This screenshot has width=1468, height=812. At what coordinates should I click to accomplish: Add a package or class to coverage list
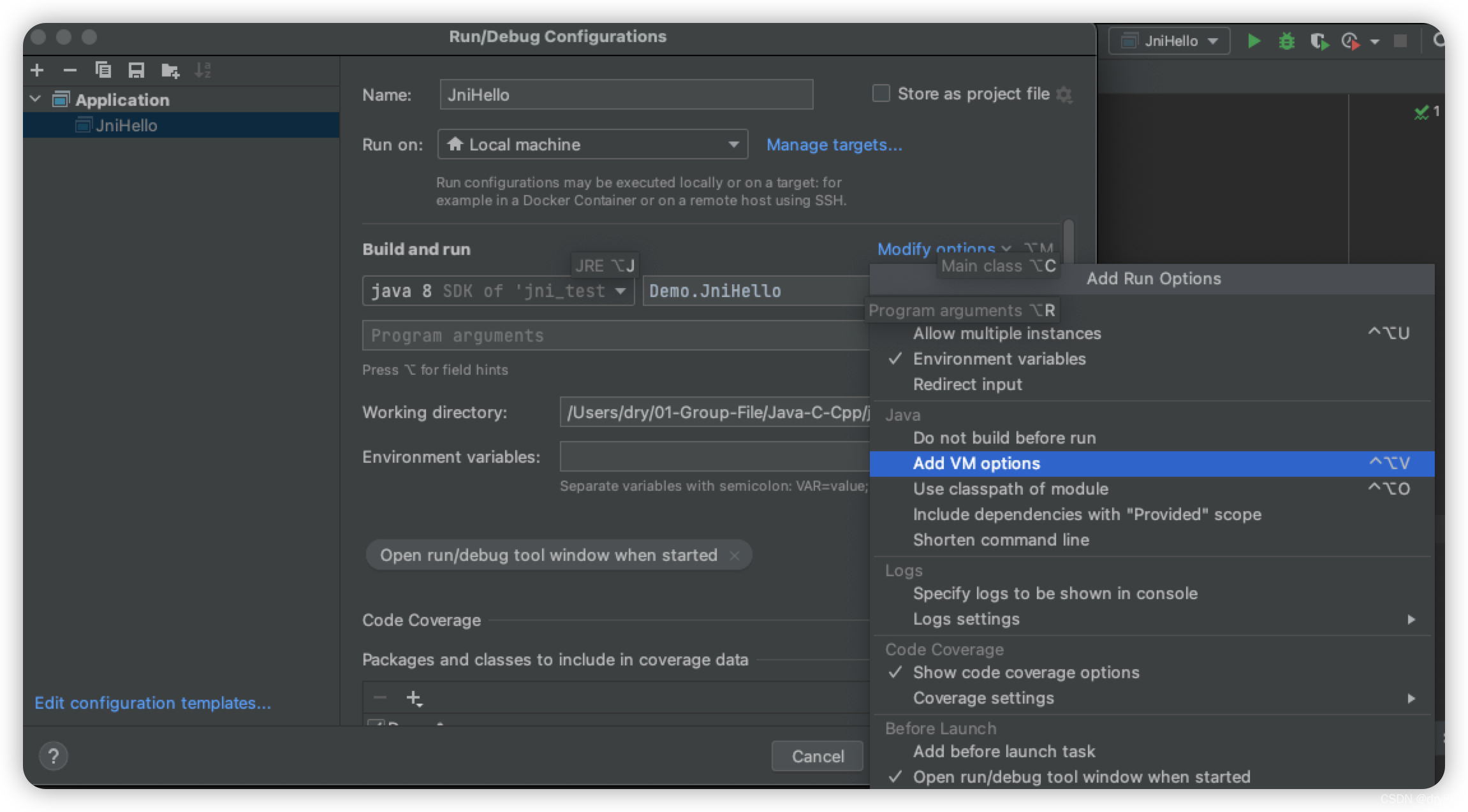(x=415, y=699)
